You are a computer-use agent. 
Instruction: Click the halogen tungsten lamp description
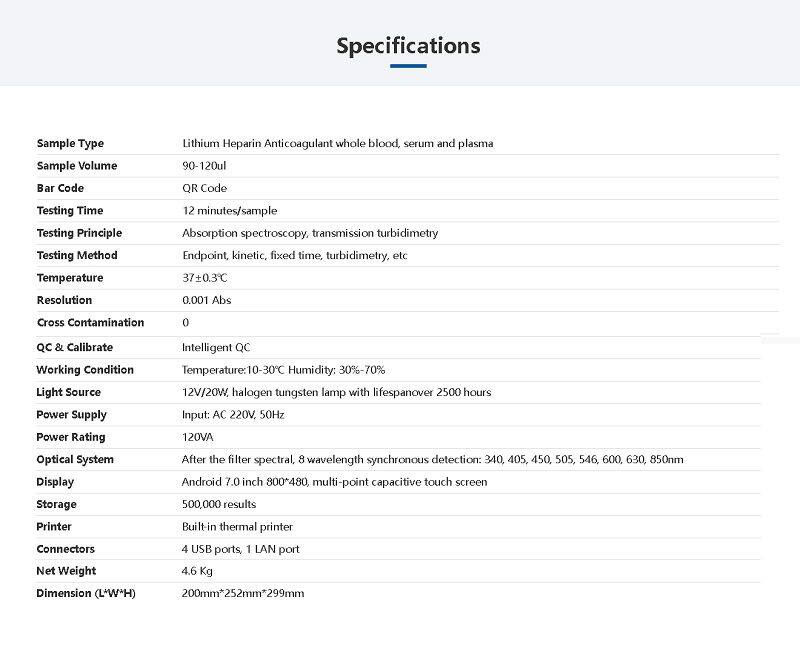coord(336,393)
